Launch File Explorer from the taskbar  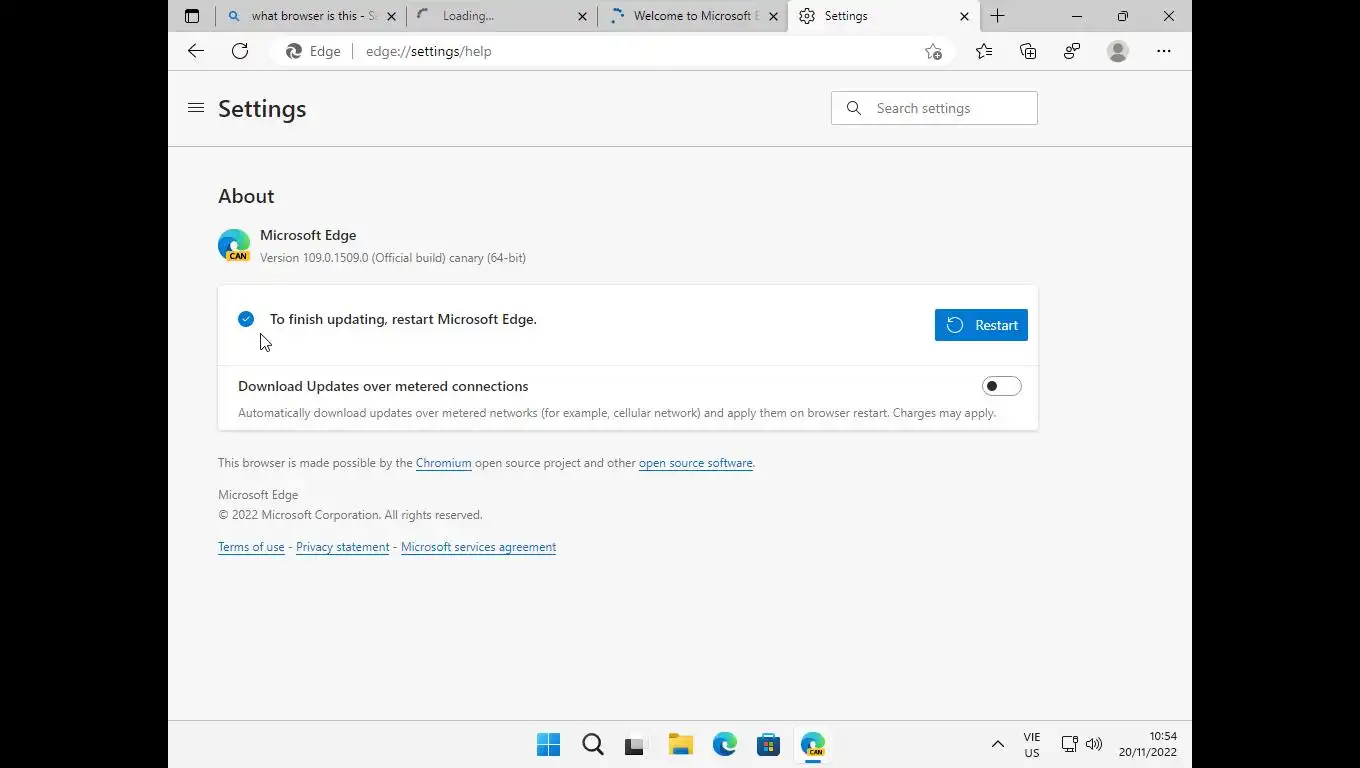(681, 745)
